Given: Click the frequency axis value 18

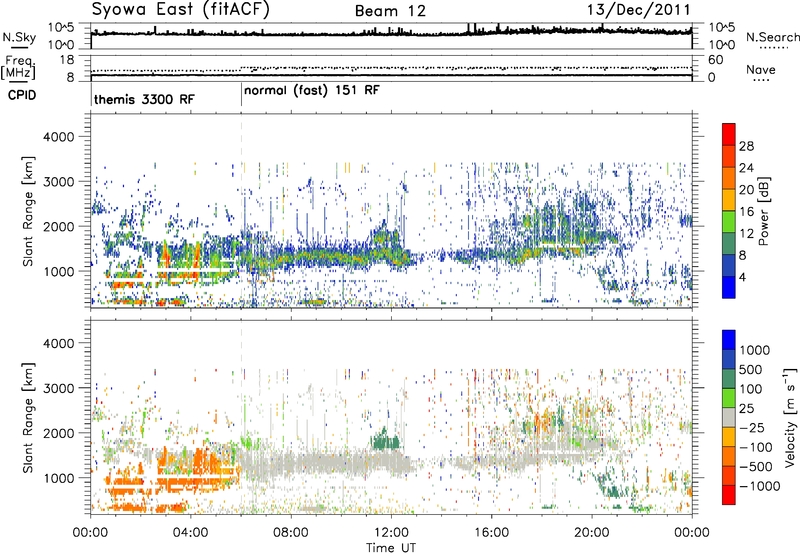Looking at the screenshot, I should pos(67,60).
